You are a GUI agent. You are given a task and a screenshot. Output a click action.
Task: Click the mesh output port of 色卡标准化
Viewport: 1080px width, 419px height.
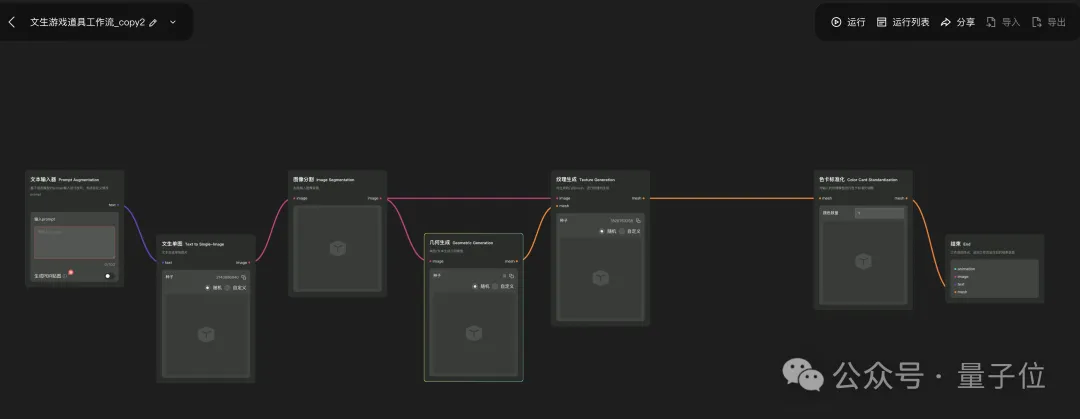pos(906,198)
